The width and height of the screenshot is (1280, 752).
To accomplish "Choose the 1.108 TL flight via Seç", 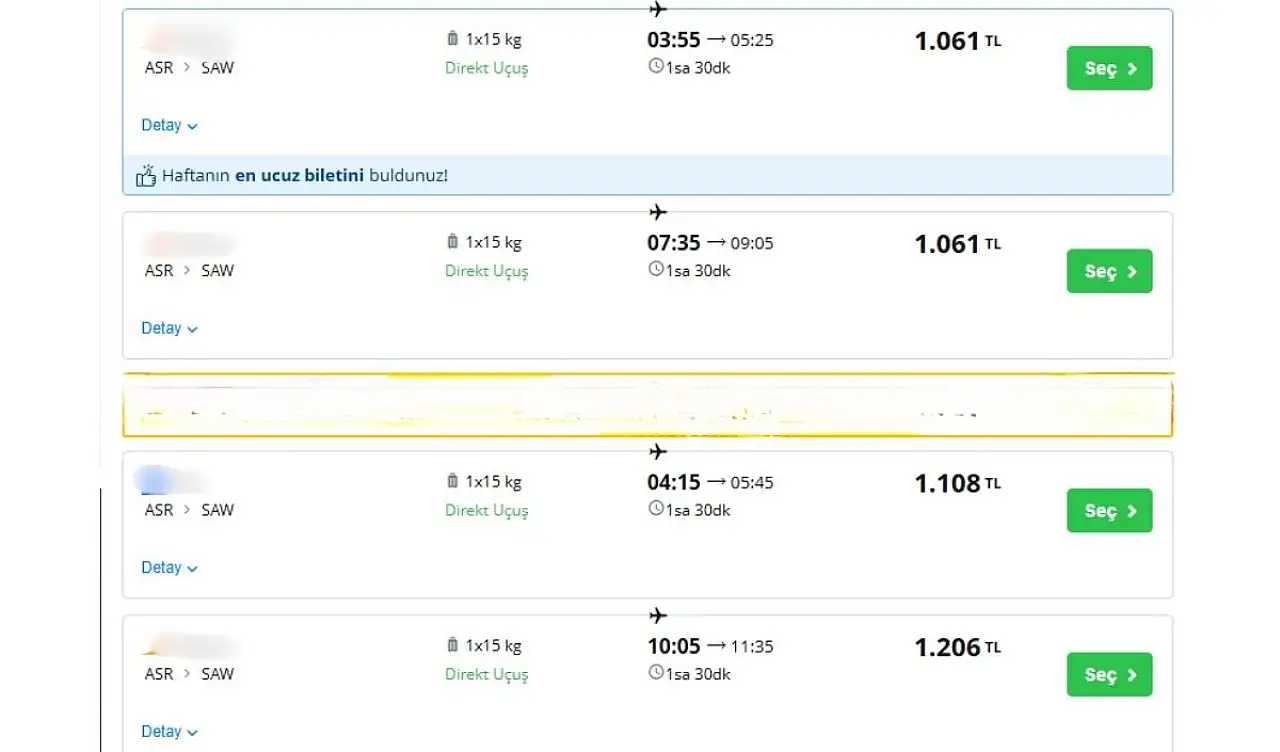I will click(x=1109, y=510).
